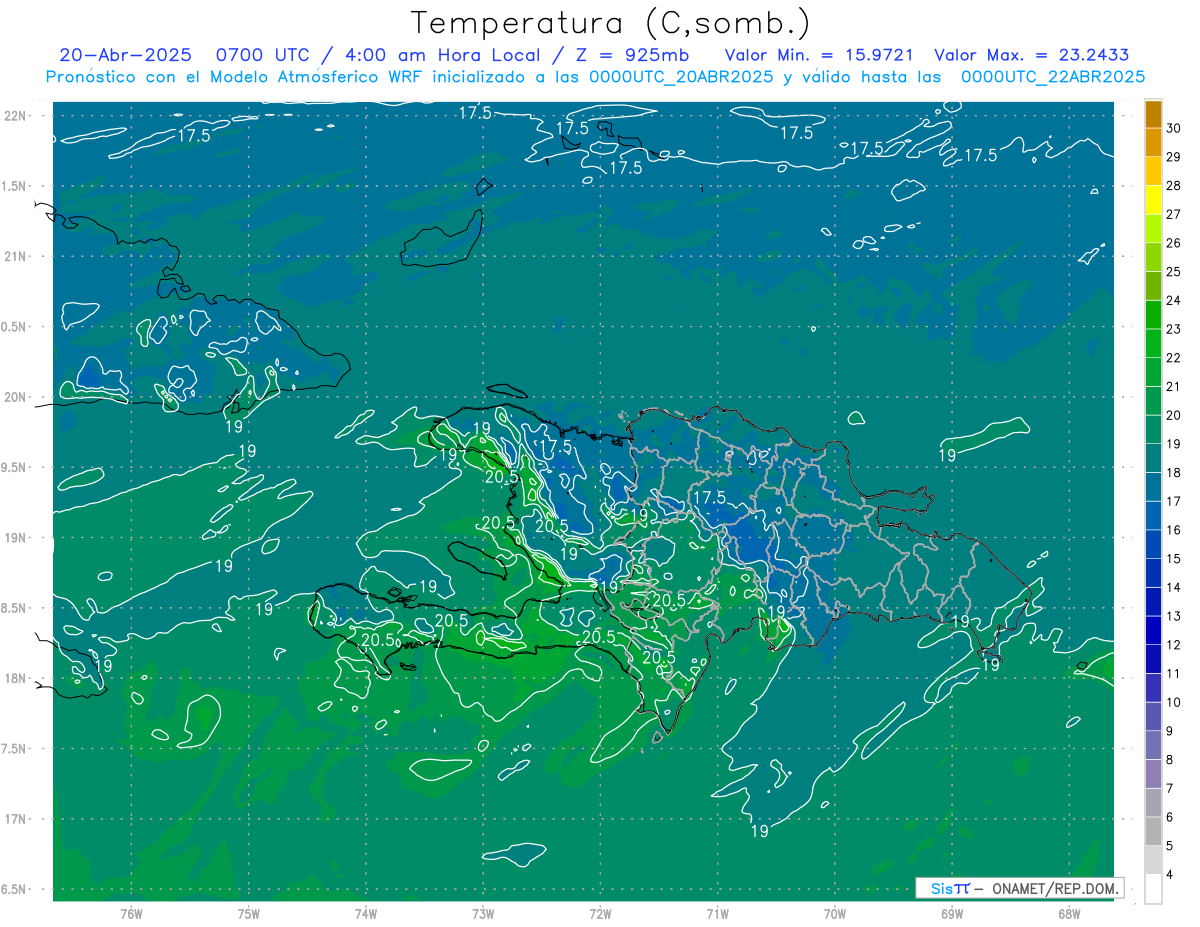Viewport: 1200px width, 927px height.
Task: Select the "Z = 925mb" level text
Action: tap(634, 55)
